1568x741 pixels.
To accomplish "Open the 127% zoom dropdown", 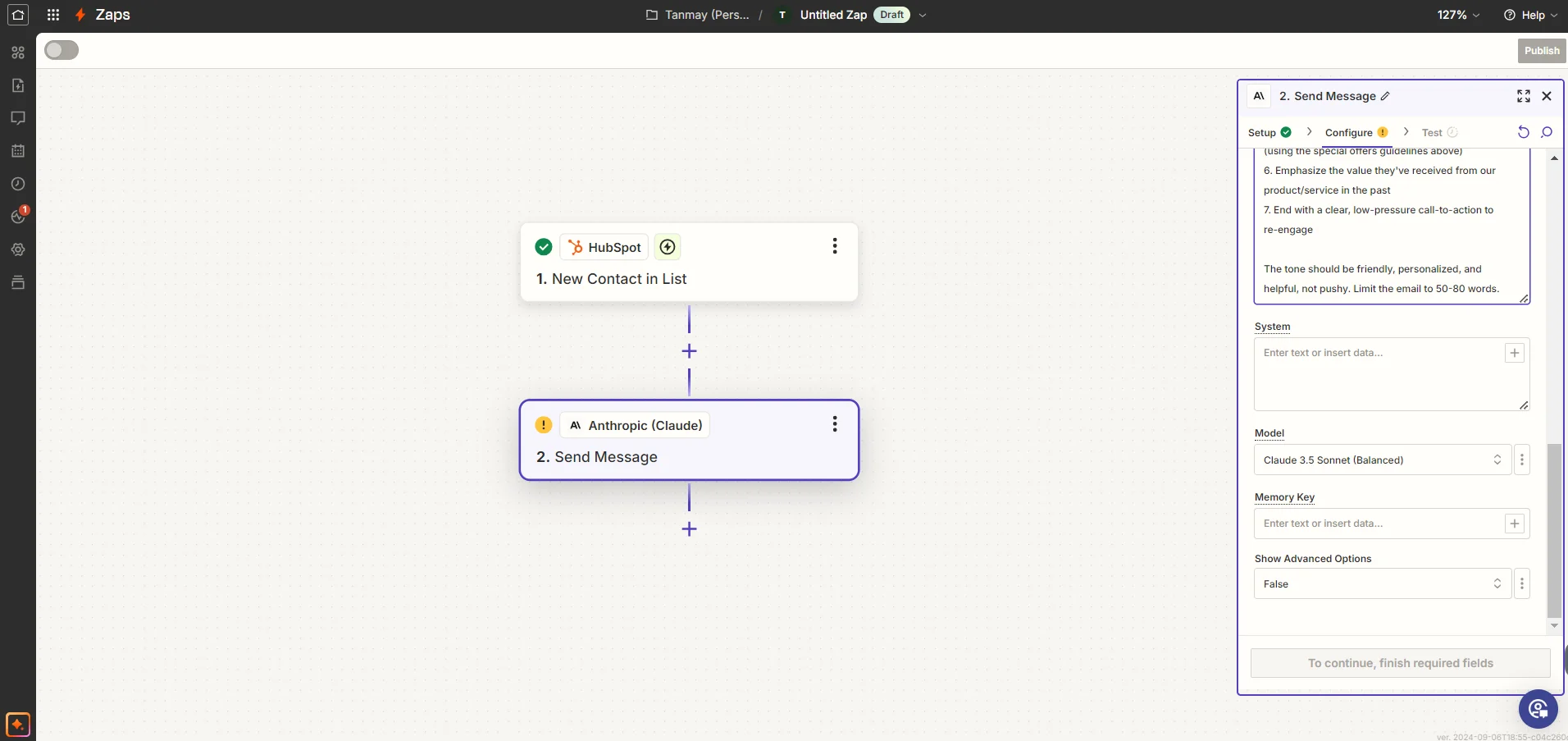I will coord(1458,15).
